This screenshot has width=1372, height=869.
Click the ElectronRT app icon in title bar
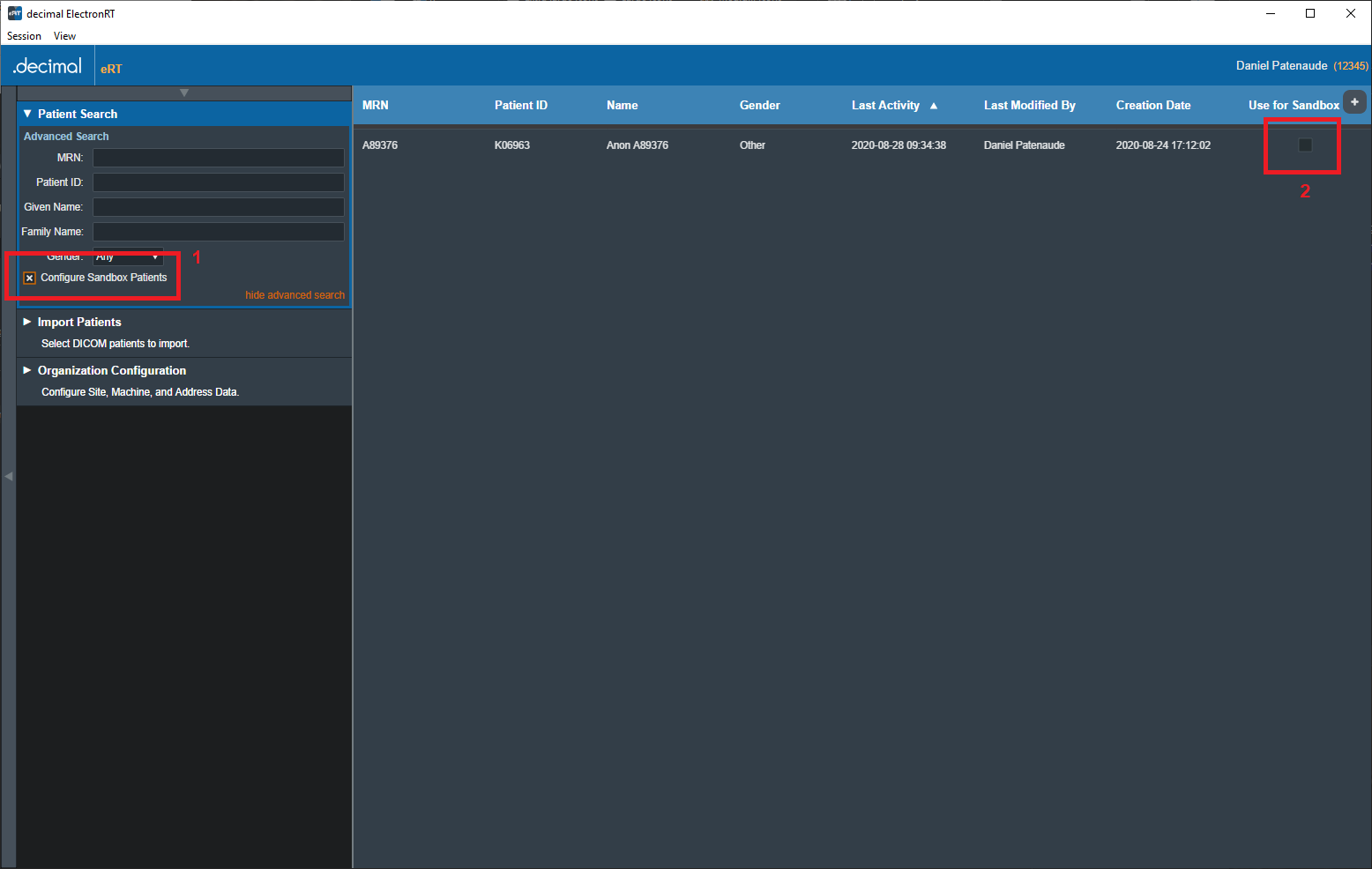point(14,13)
